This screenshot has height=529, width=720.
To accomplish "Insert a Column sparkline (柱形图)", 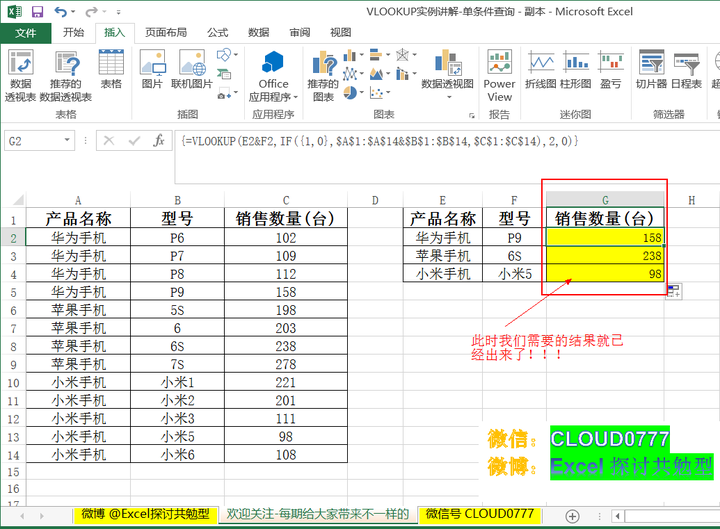I will (x=576, y=69).
